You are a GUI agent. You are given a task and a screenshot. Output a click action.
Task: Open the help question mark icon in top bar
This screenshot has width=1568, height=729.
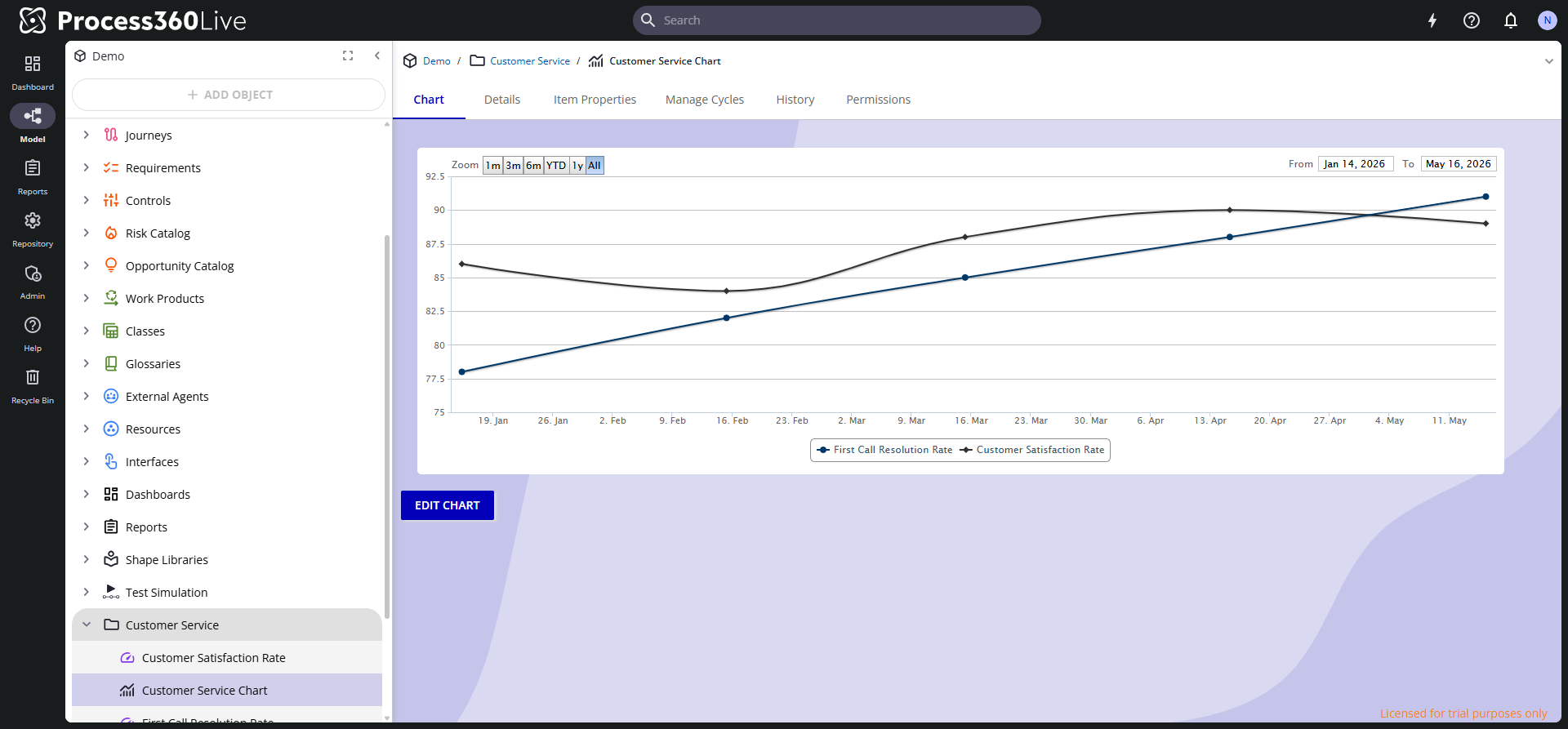pyautogui.click(x=1472, y=20)
